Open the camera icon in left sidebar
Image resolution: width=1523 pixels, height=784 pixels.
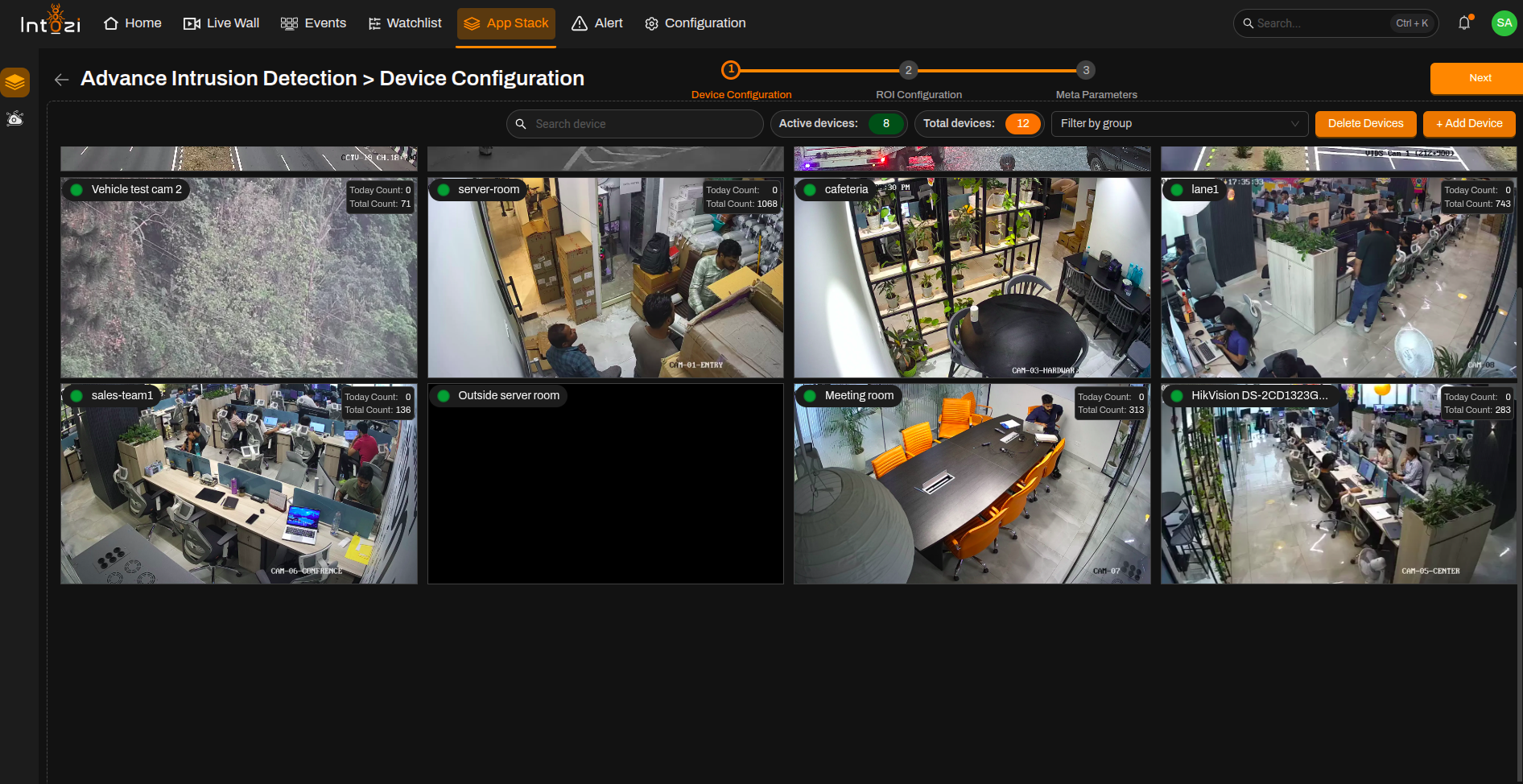[x=15, y=119]
